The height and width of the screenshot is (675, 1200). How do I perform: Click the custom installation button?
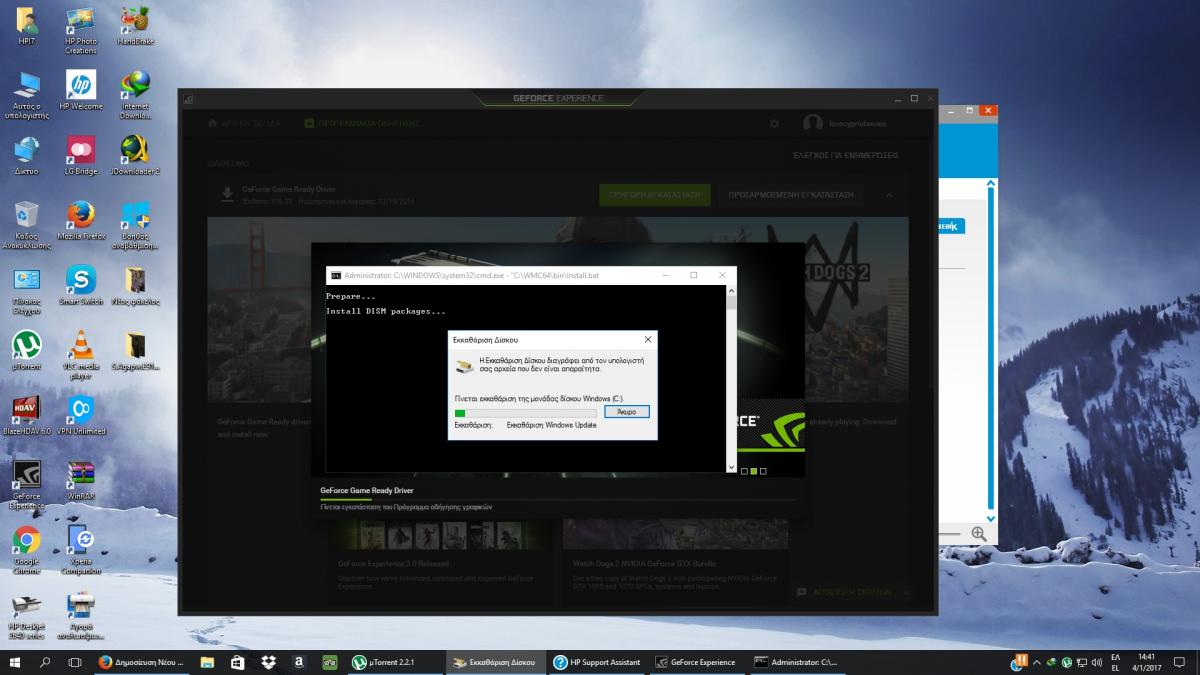click(791, 195)
